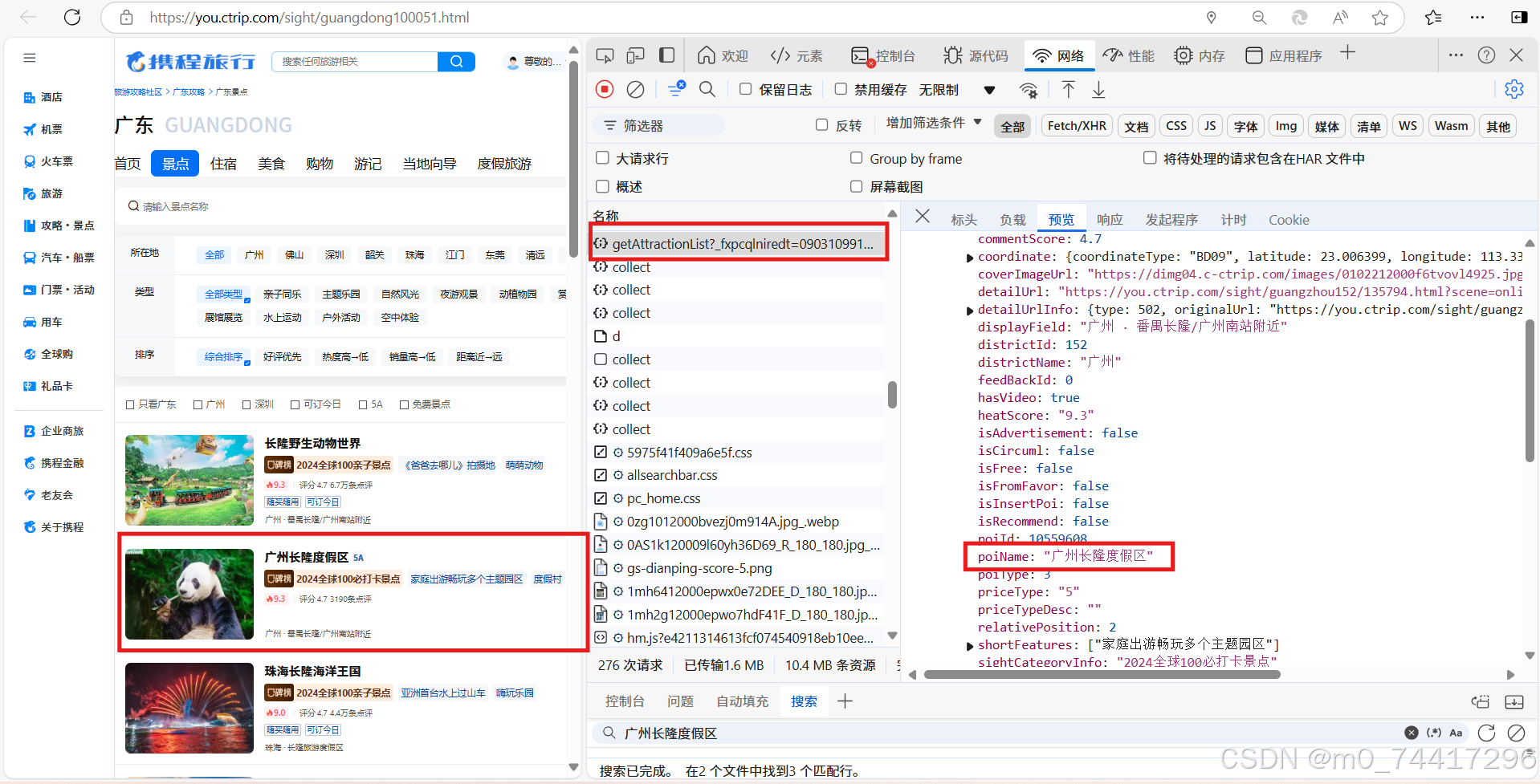Toggle the 反转 checkbox
This screenshot has width=1540, height=784.
[x=821, y=124]
